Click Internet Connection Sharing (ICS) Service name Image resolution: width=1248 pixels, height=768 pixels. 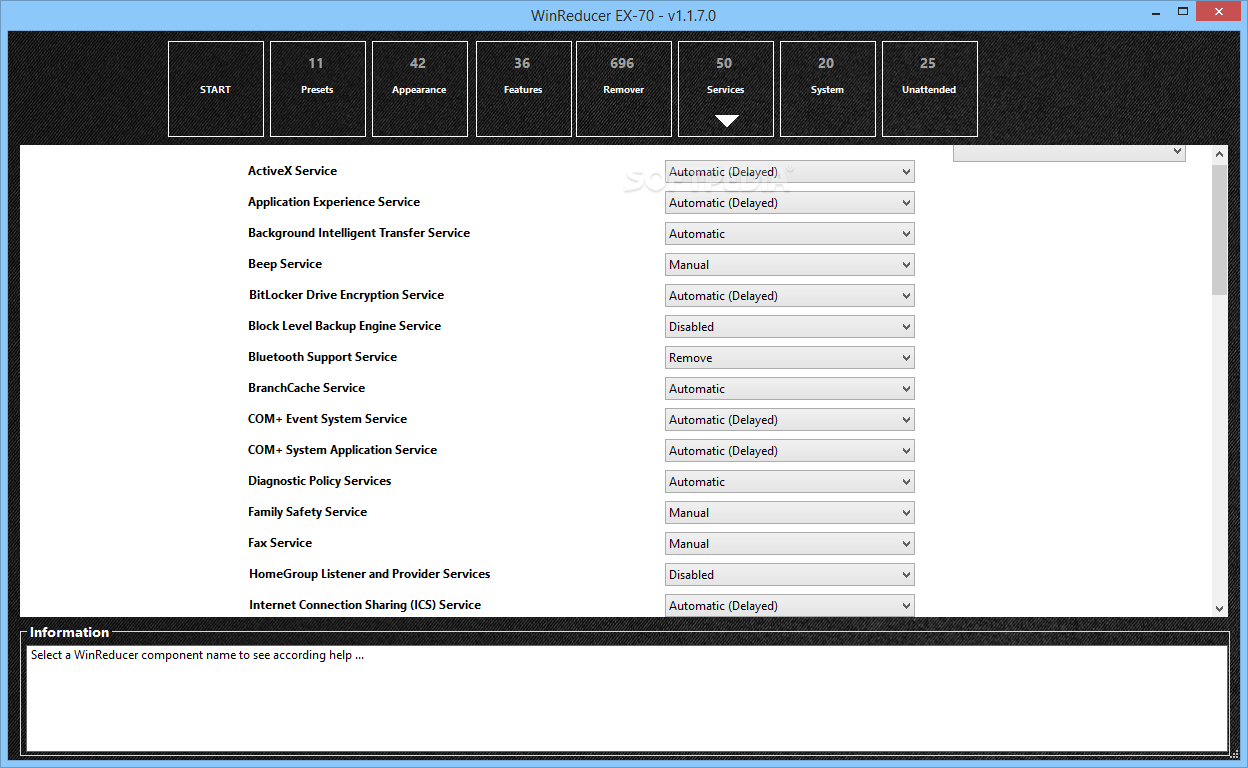click(x=364, y=605)
